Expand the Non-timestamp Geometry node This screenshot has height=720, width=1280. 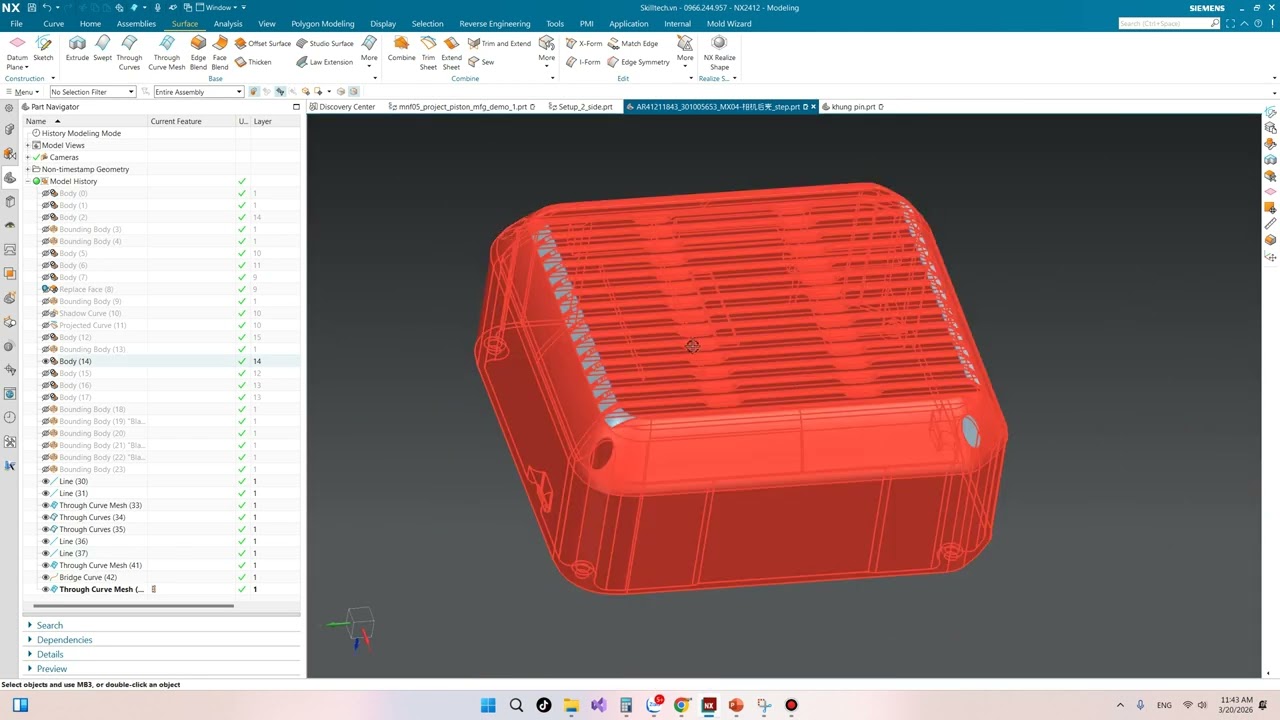(28, 169)
